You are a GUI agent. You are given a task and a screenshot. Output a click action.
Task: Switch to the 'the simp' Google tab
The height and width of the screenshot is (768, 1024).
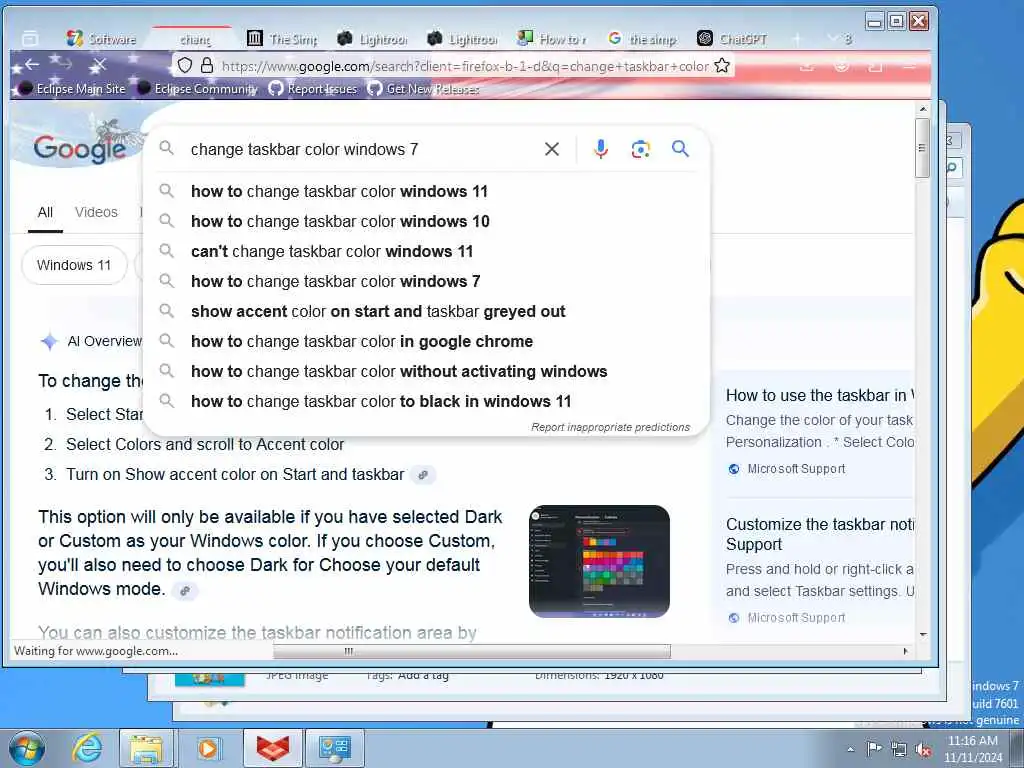[643, 39]
